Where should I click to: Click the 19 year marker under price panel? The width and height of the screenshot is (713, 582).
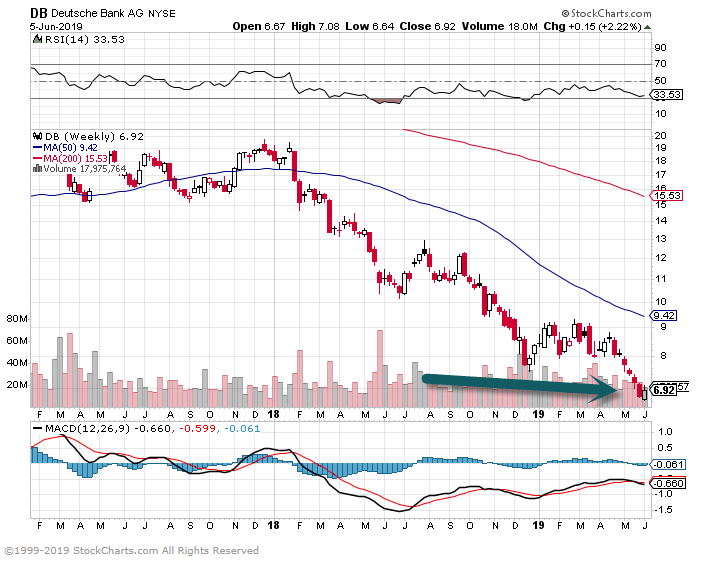coord(538,415)
